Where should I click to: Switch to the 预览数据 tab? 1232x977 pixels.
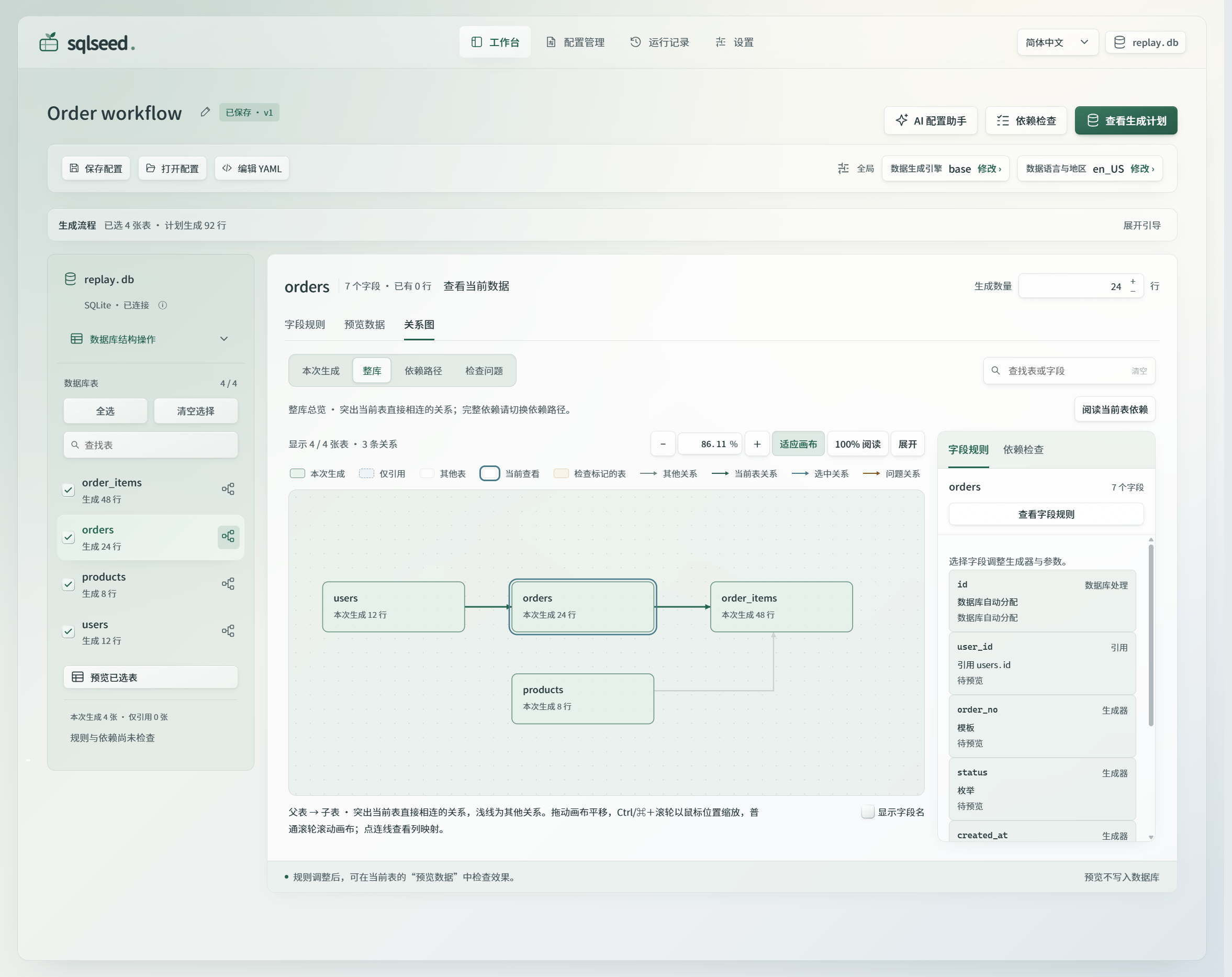[x=365, y=325]
